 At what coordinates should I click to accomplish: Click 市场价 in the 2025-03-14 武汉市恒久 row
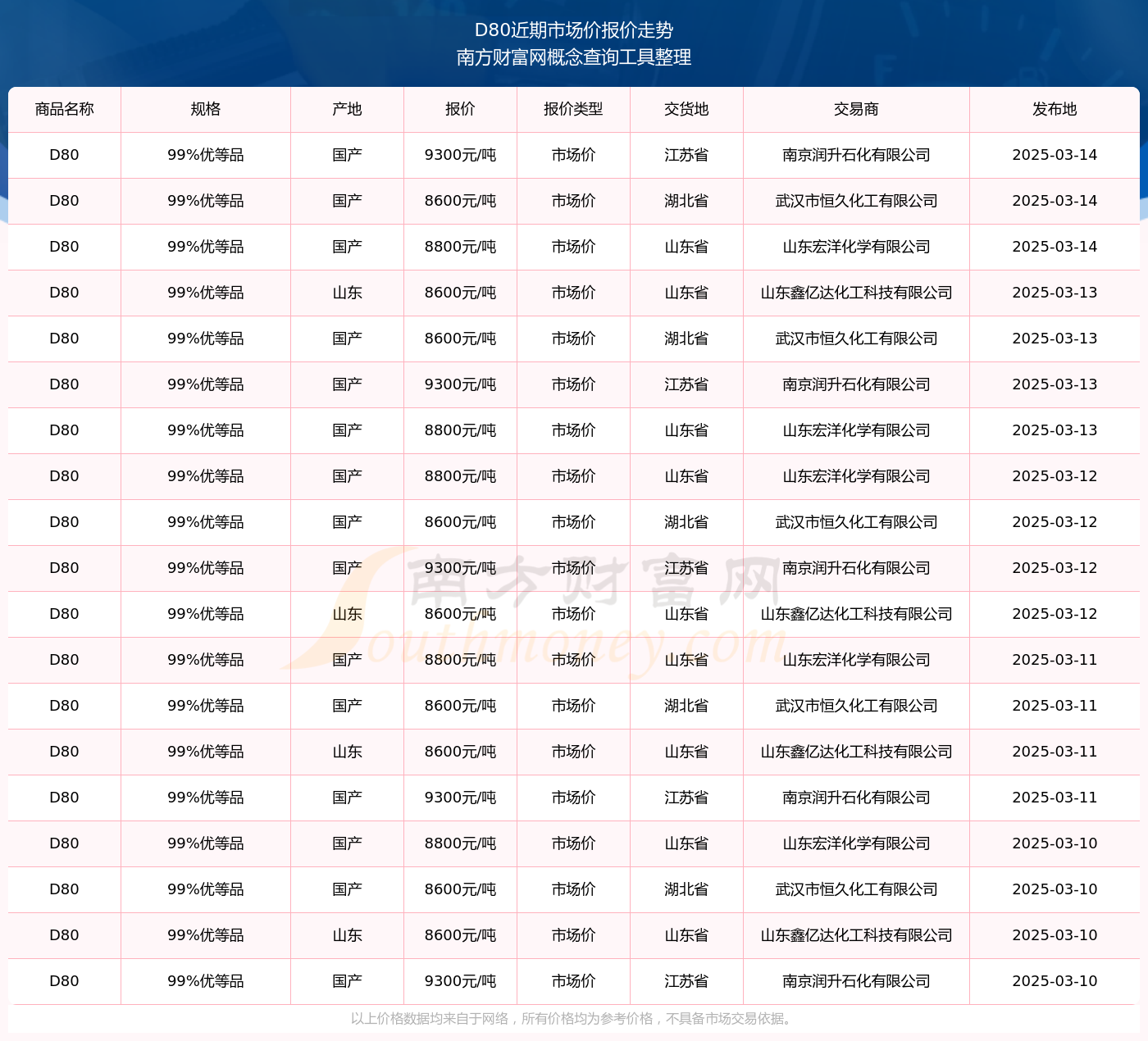[573, 201]
